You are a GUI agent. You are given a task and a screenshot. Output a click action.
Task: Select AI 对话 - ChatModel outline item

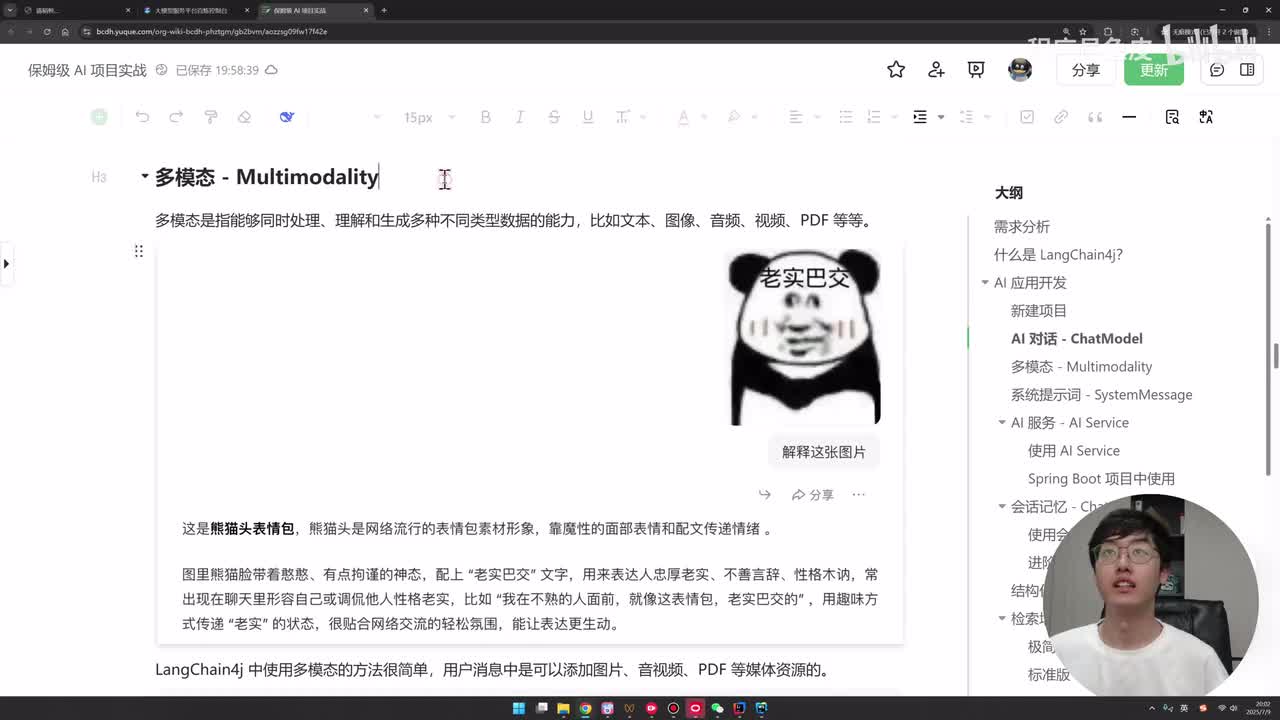coord(1076,339)
